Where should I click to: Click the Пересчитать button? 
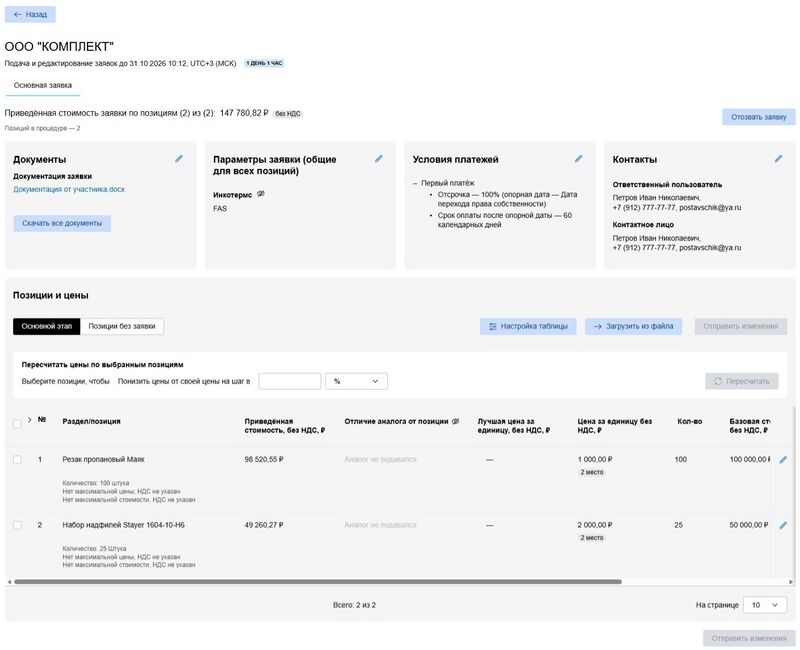pyautogui.click(x=742, y=381)
